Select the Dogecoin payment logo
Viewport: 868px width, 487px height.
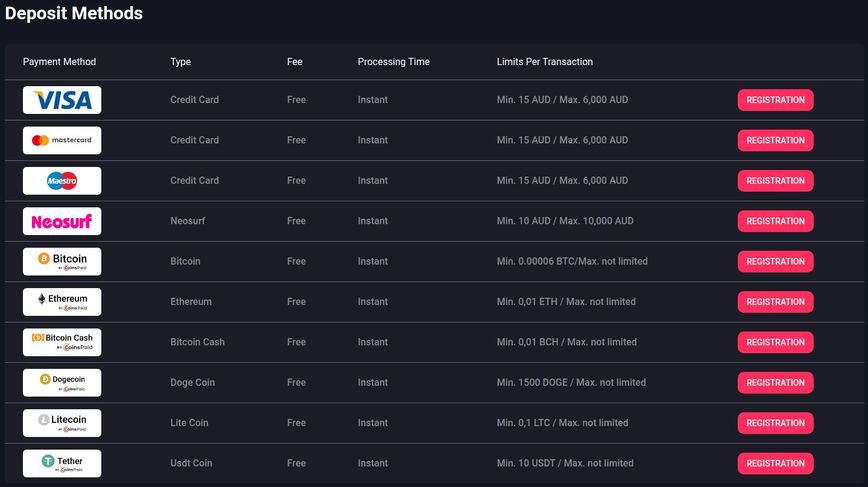(62, 383)
